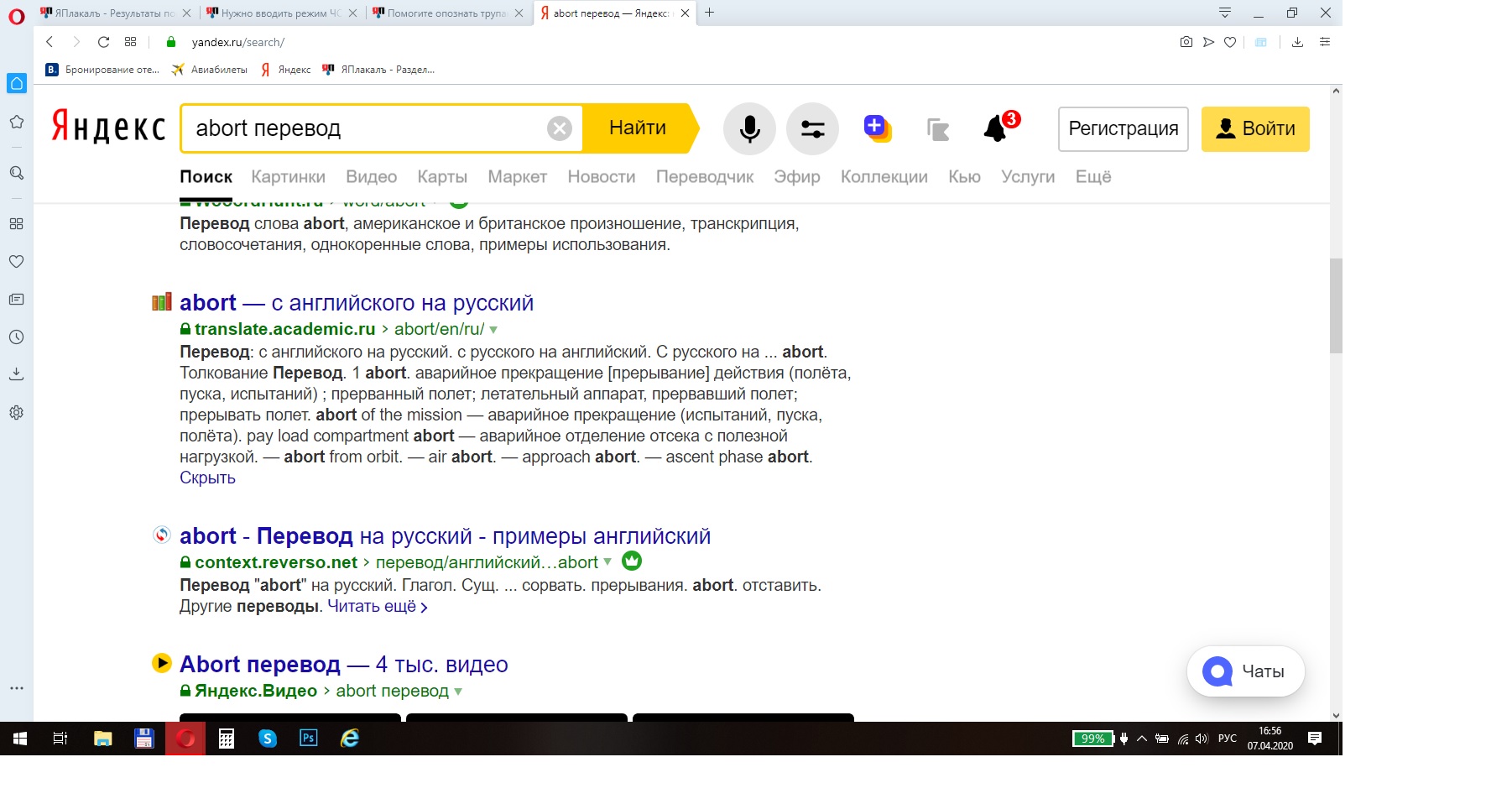
Task: Open 'abort - Перевод на русский' reverso result
Action: coord(445,536)
